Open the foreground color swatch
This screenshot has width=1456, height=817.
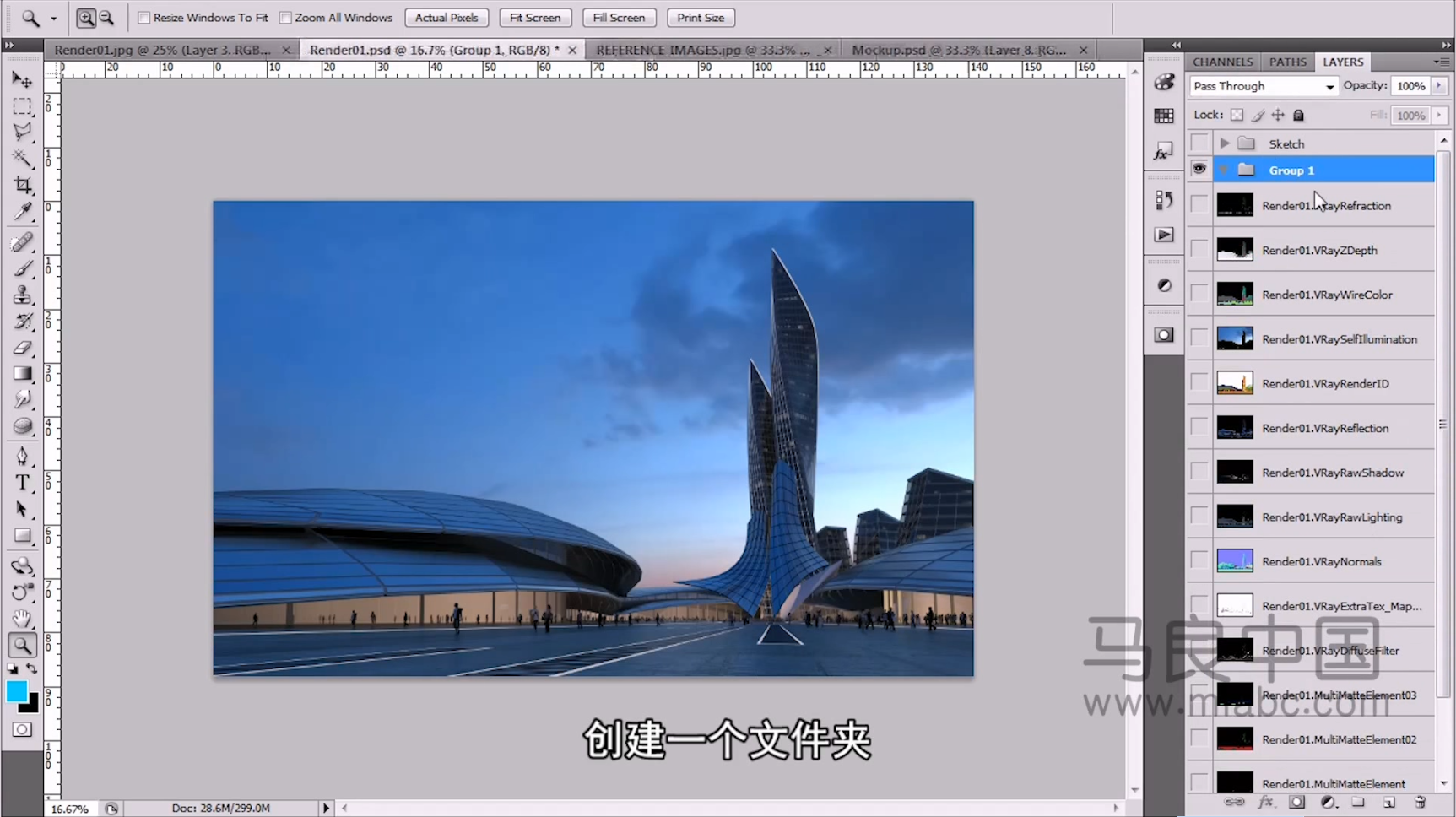click(x=17, y=691)
